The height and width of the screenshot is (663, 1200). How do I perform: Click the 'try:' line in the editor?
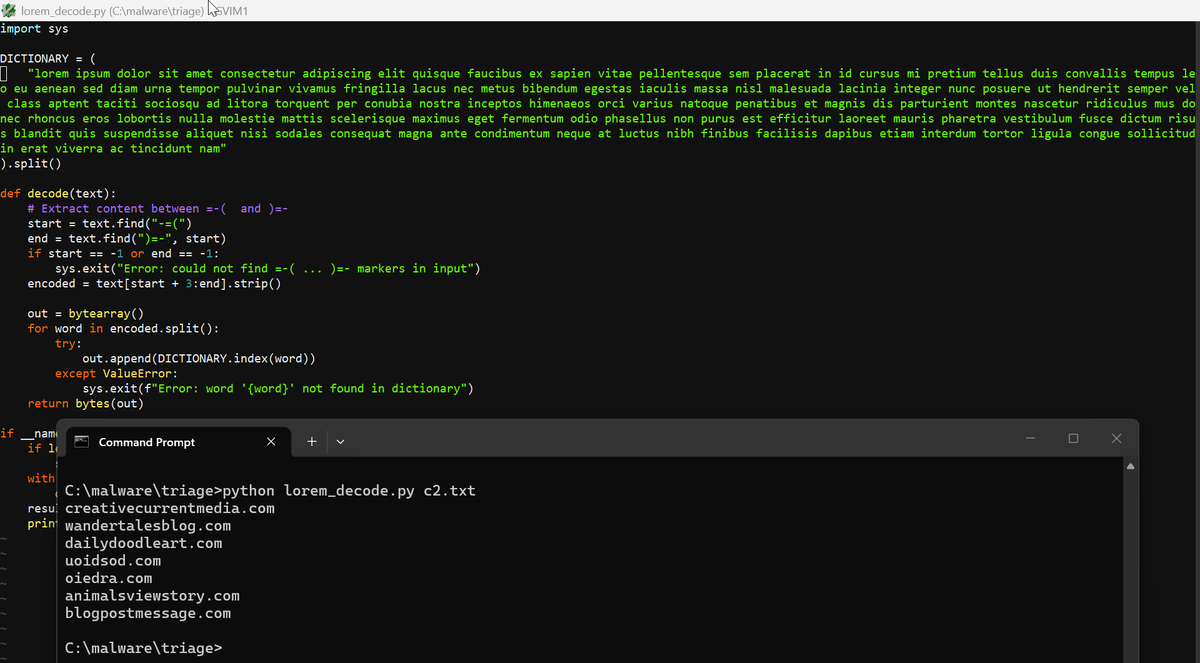coord(68,344)
